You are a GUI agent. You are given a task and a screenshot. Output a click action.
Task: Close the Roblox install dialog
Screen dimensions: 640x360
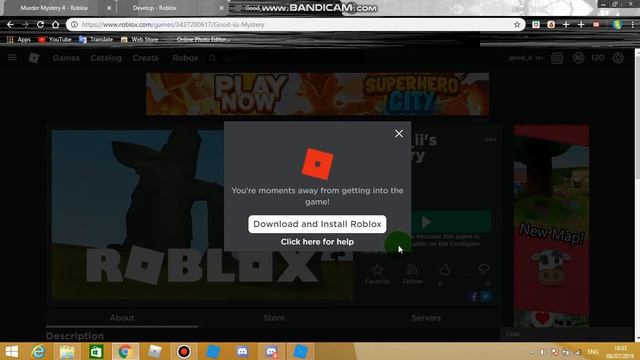point(399,133)
